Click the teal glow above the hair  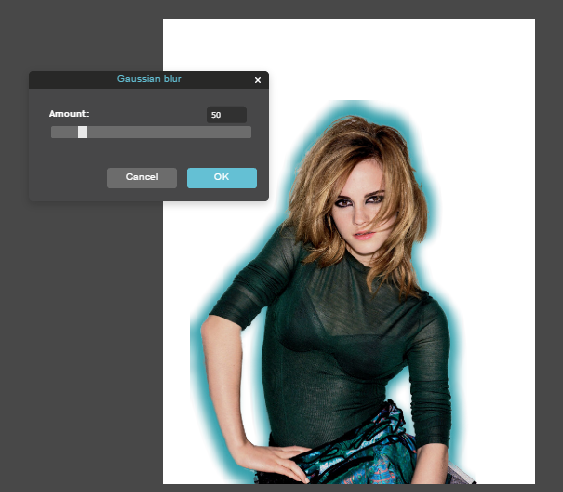(354, 108)
